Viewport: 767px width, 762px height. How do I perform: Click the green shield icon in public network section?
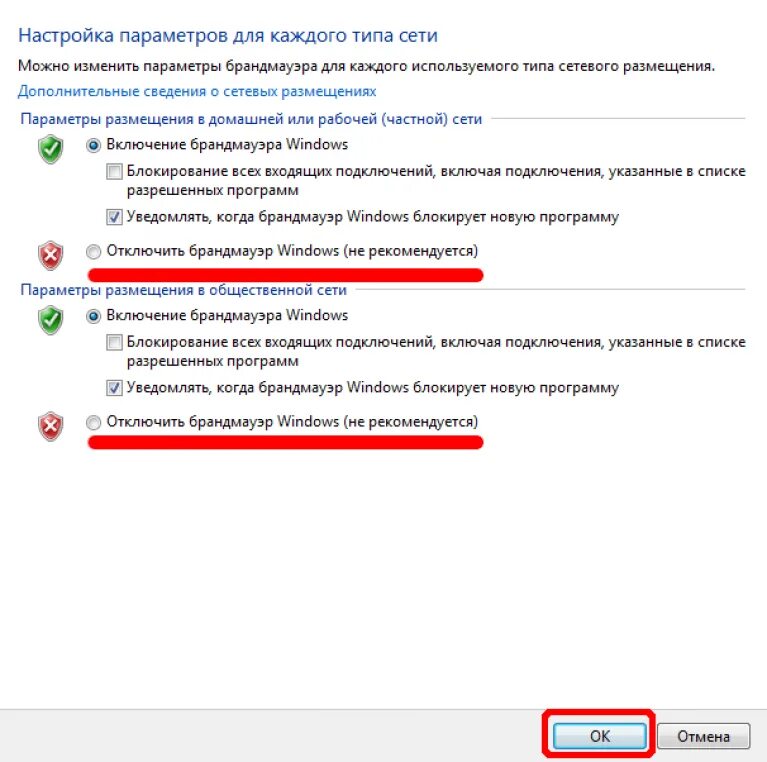[50, 320]
